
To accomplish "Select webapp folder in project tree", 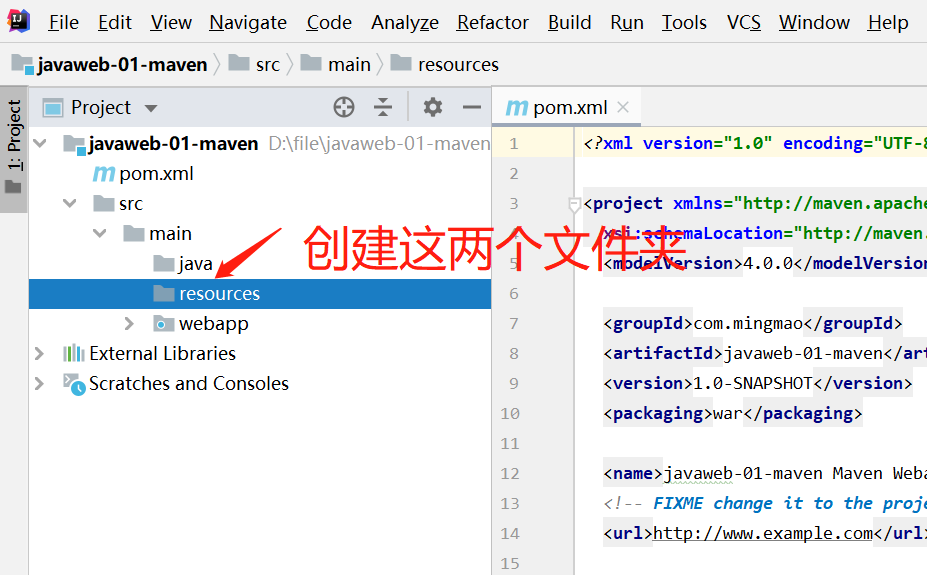I will (213, 323).
